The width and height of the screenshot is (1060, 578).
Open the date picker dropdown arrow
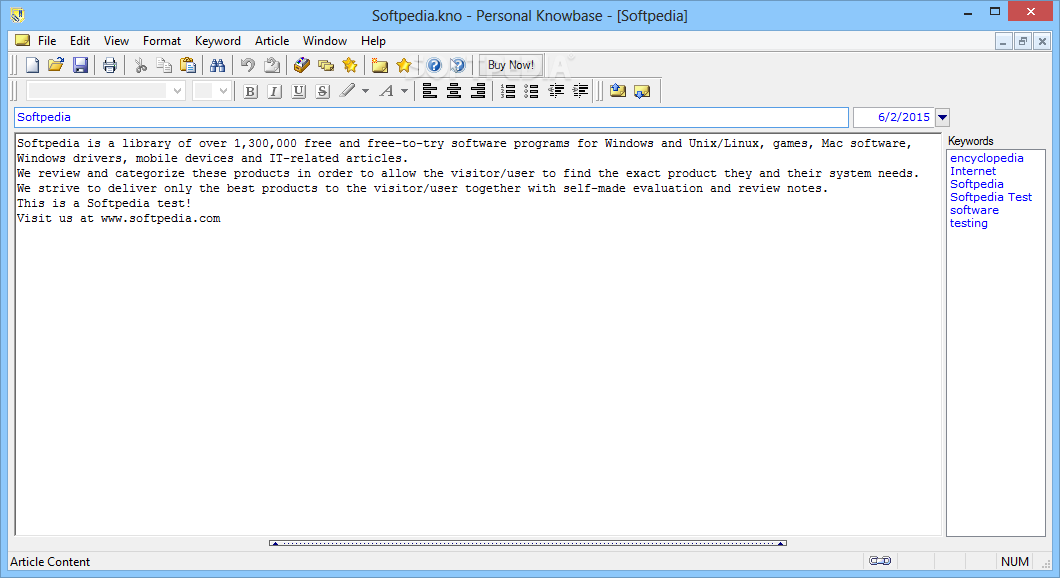942,117
